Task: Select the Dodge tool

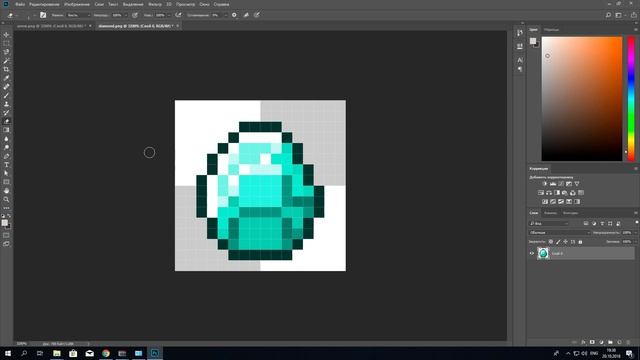Action: 6,147
